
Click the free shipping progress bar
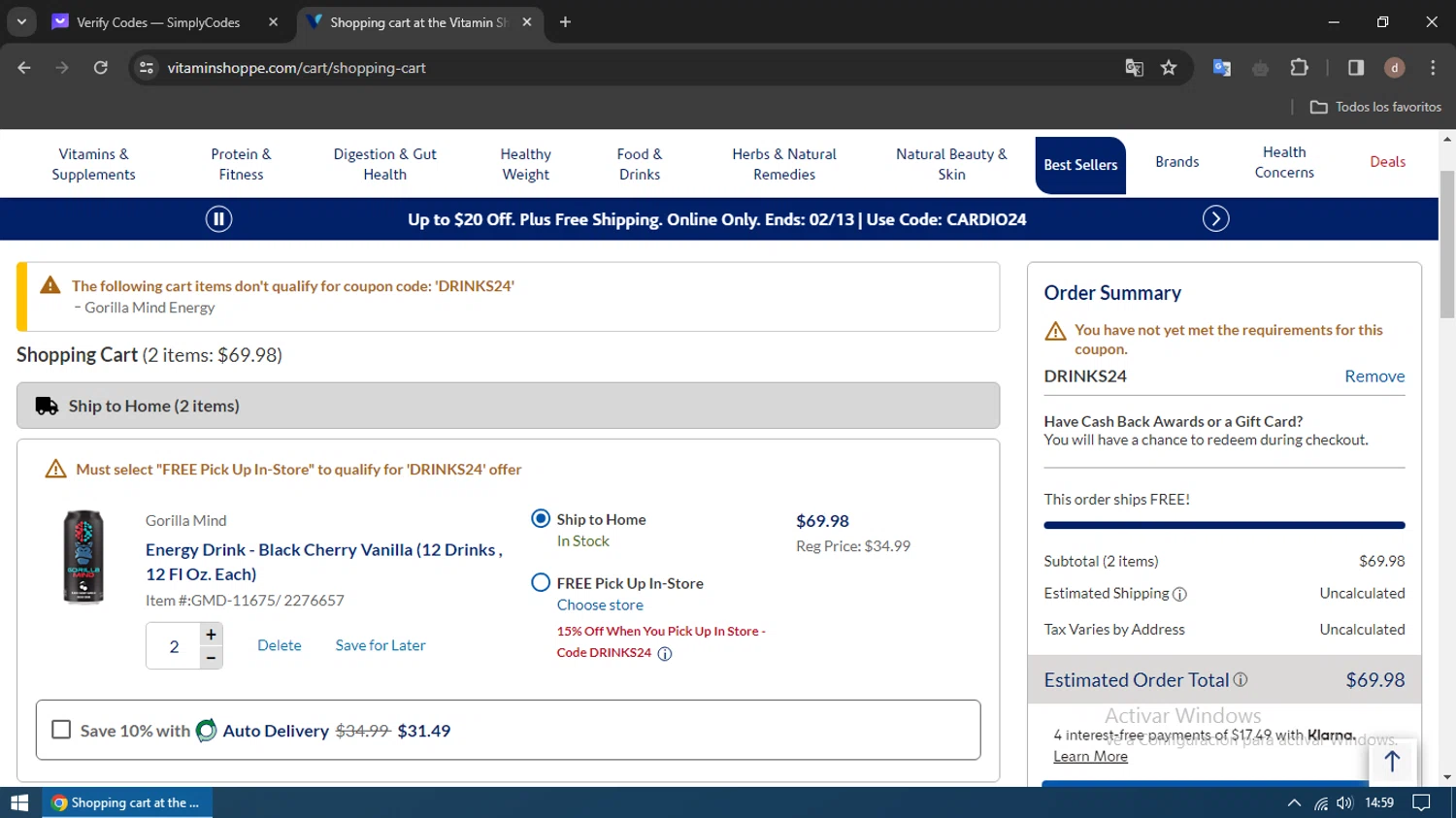click(x=1224, y=525)
